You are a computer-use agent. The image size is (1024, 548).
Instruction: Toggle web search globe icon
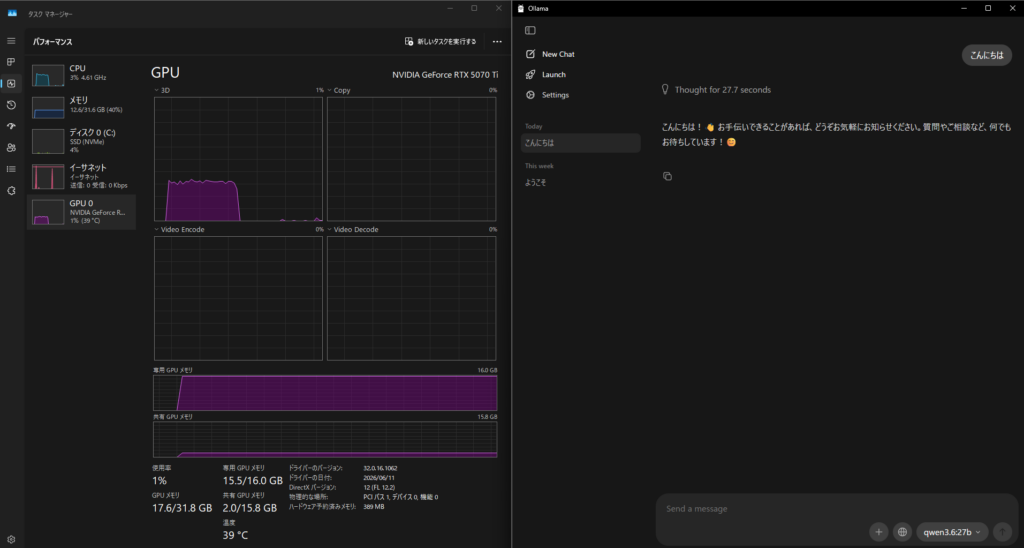(902, 532)
